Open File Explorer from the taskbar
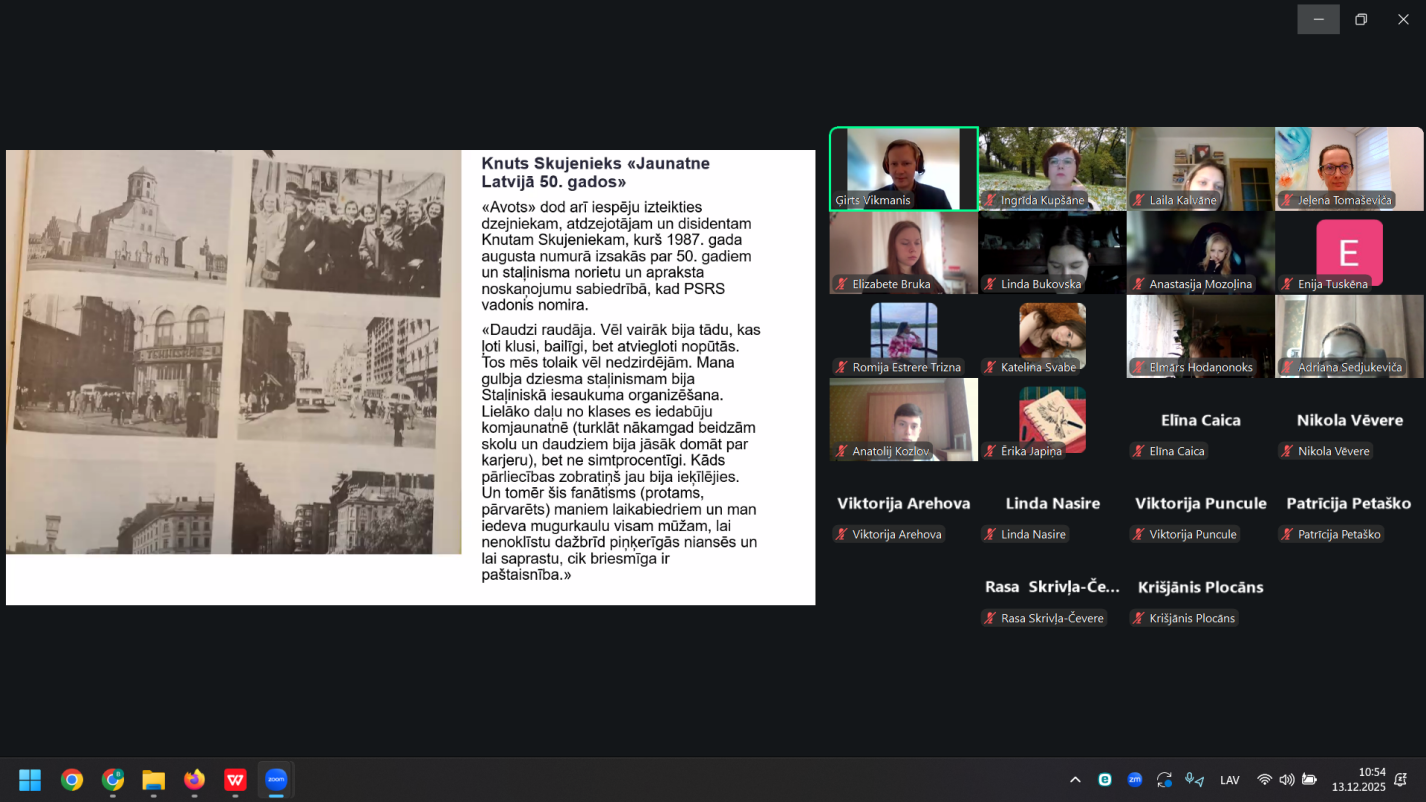This screenshot has width=1426, height=802. tap(153, 780)
